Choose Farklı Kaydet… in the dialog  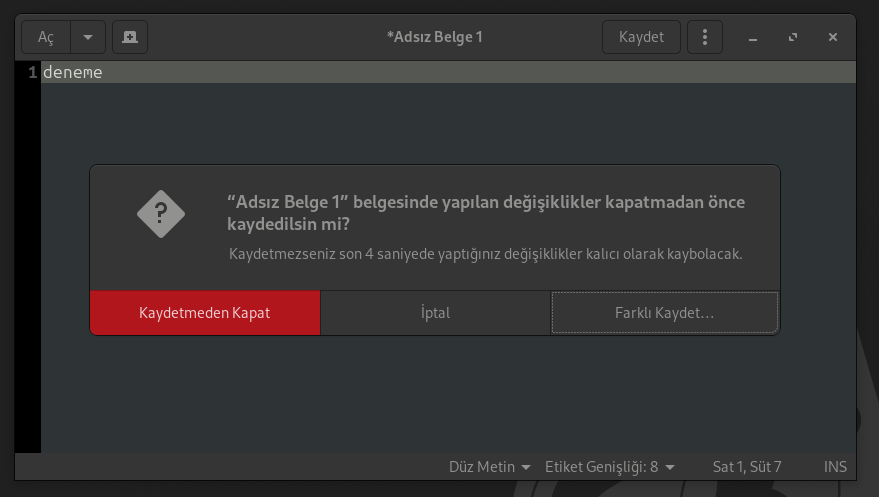pyautogui.click(x=665, y=313)
